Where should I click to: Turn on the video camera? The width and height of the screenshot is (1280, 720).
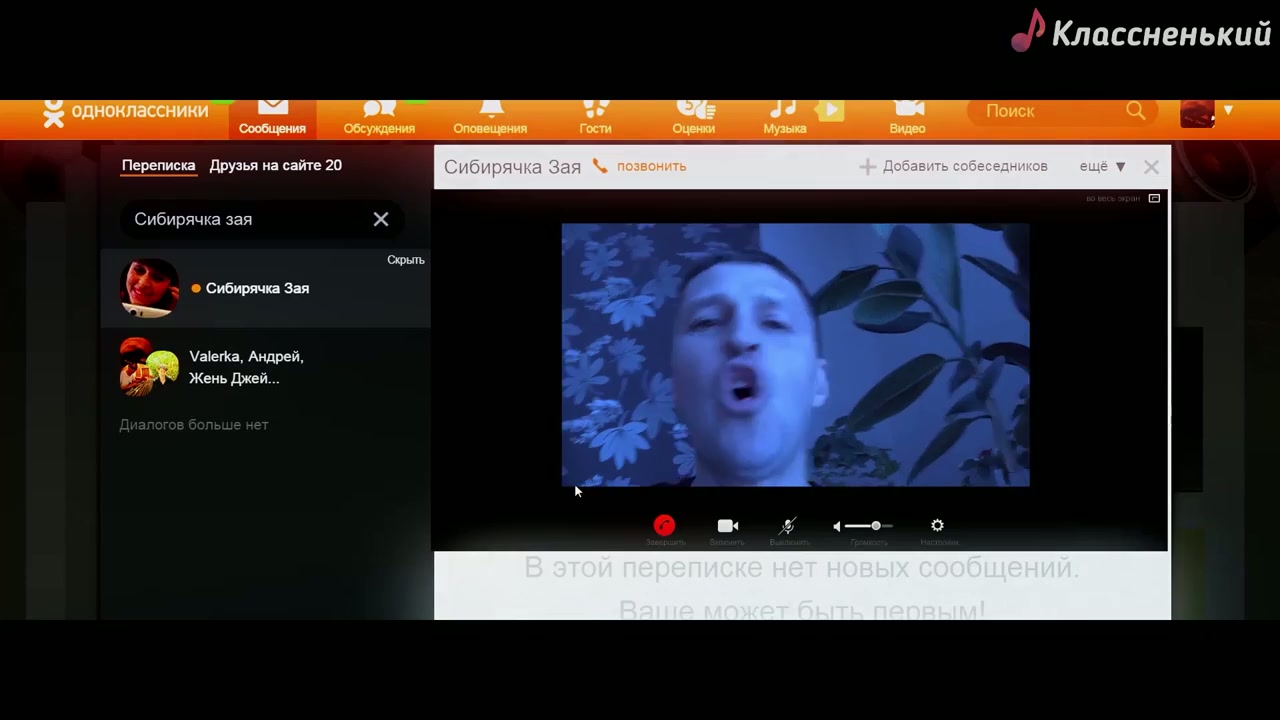(x=727, y=526)
